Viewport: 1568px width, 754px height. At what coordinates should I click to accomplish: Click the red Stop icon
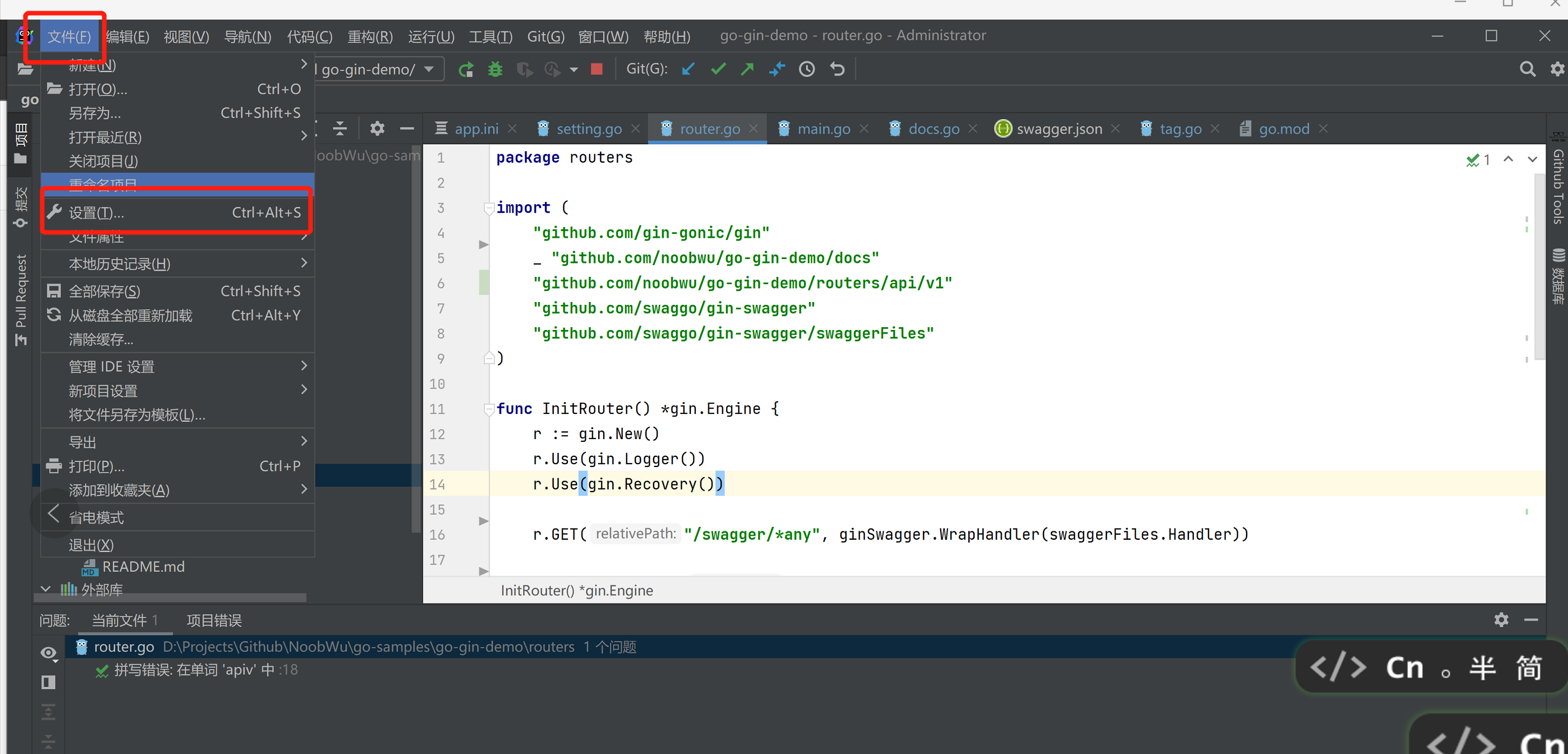click(596, 69)
